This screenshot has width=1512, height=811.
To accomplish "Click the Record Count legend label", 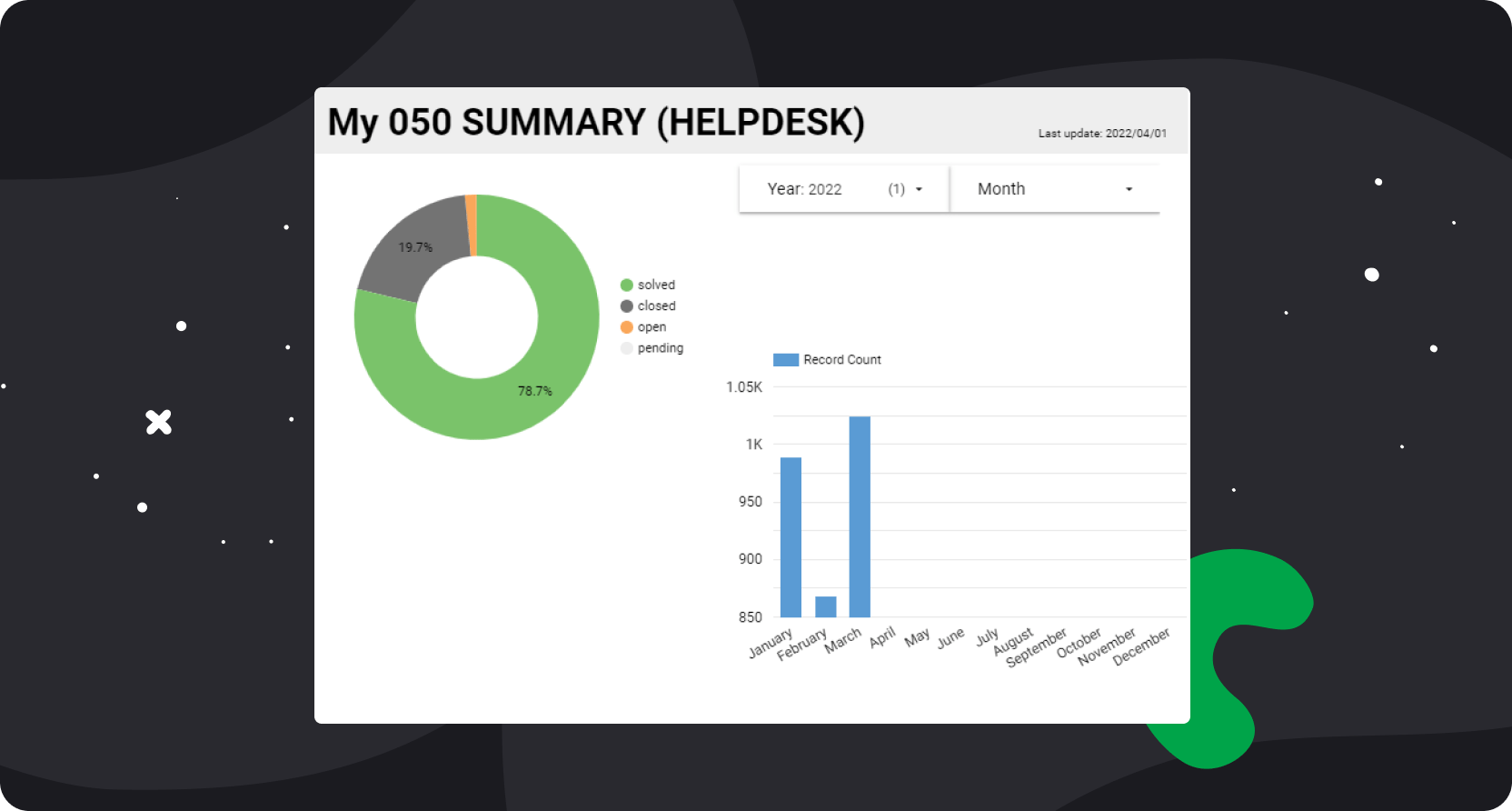I will [841, 360].
